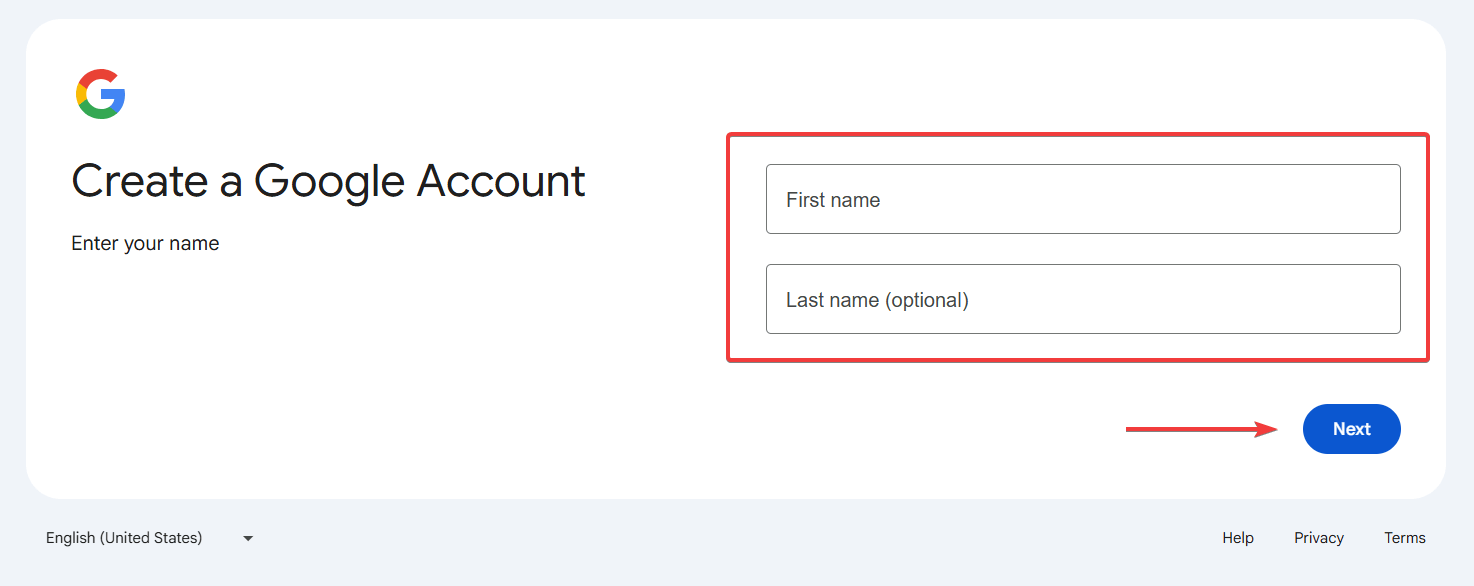Focus the Last name (optional) field
Viewport: 1474px width, 586px height.
point(1082,299)
